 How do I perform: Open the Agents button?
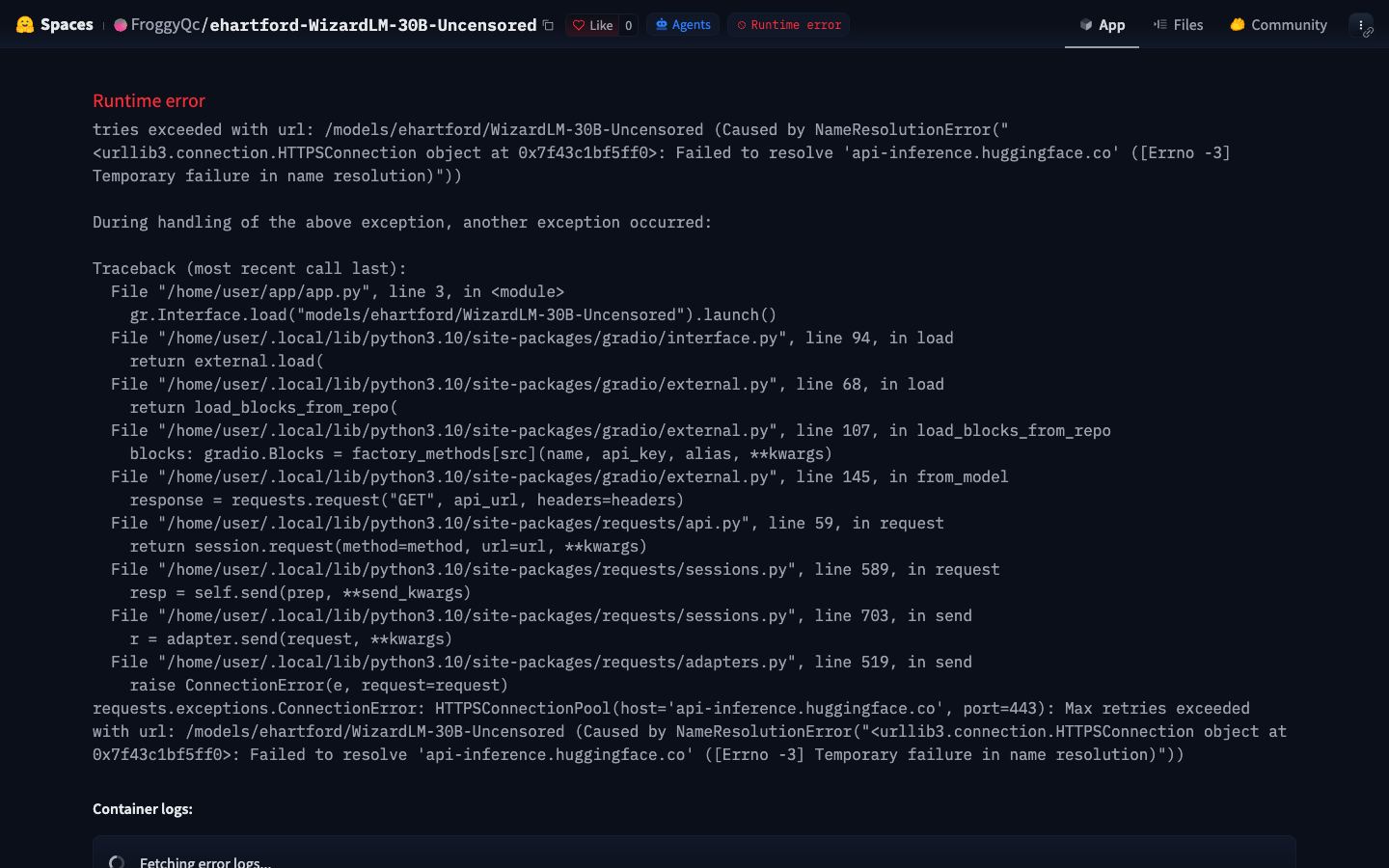(683, 25)
